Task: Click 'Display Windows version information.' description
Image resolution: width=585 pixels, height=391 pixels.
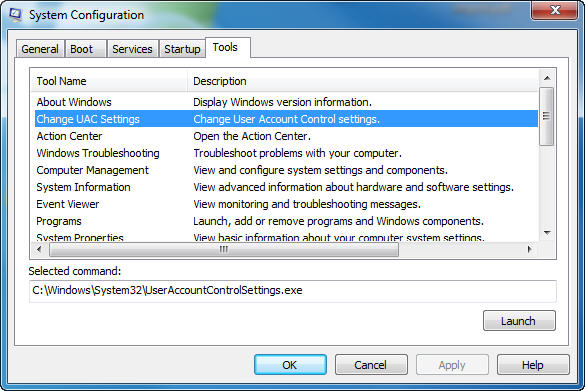Action: click(282, 102)
